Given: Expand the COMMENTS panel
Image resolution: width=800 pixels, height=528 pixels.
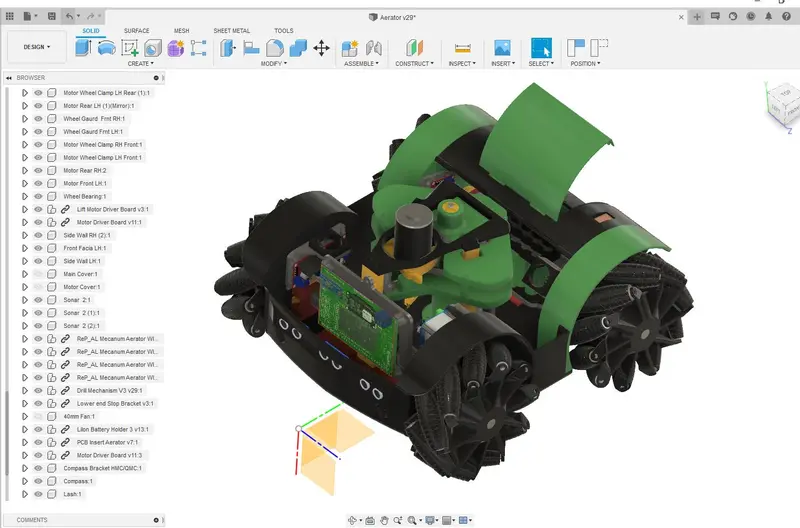Looking at the screenshot, I should 156,520.
